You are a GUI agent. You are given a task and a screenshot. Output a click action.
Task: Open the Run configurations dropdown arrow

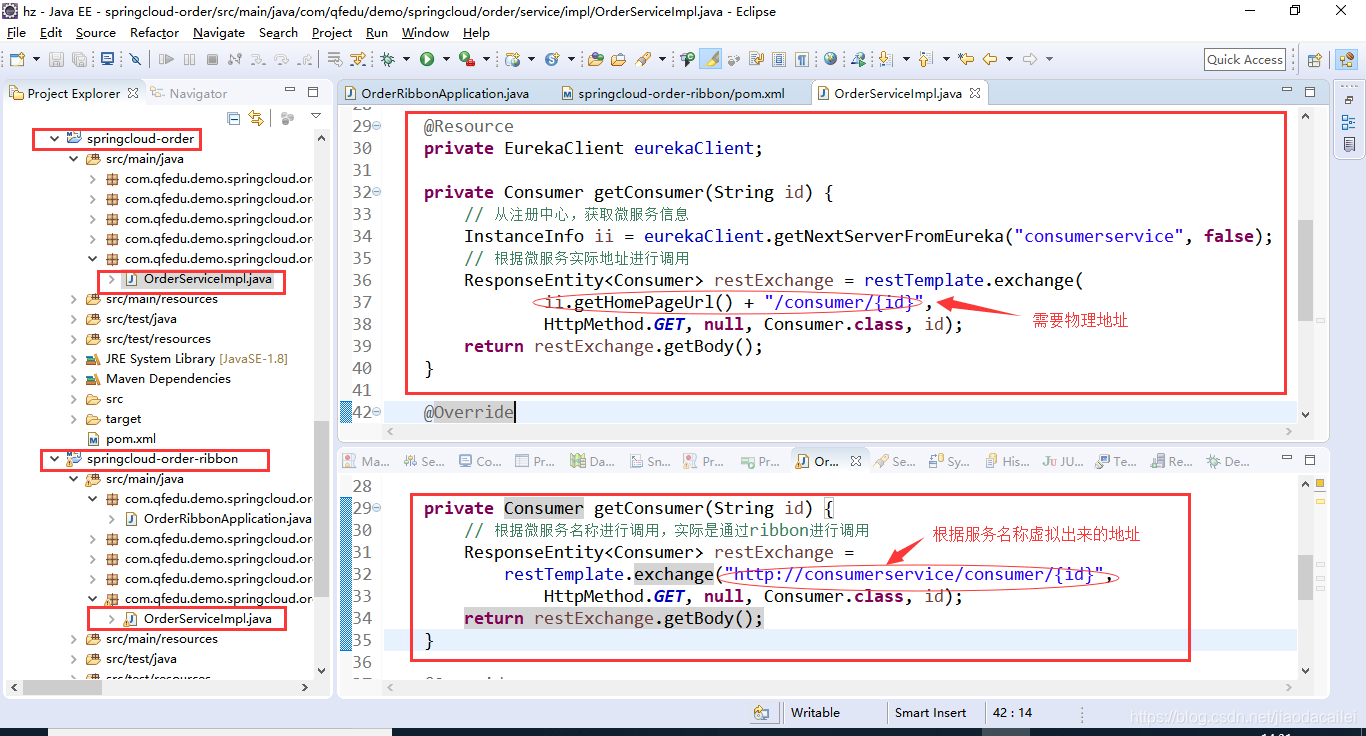click(x=446, y=59)
